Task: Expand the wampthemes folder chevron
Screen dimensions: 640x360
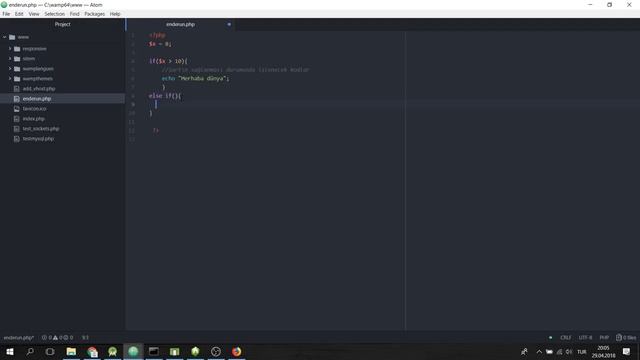Action: [10, 79]
